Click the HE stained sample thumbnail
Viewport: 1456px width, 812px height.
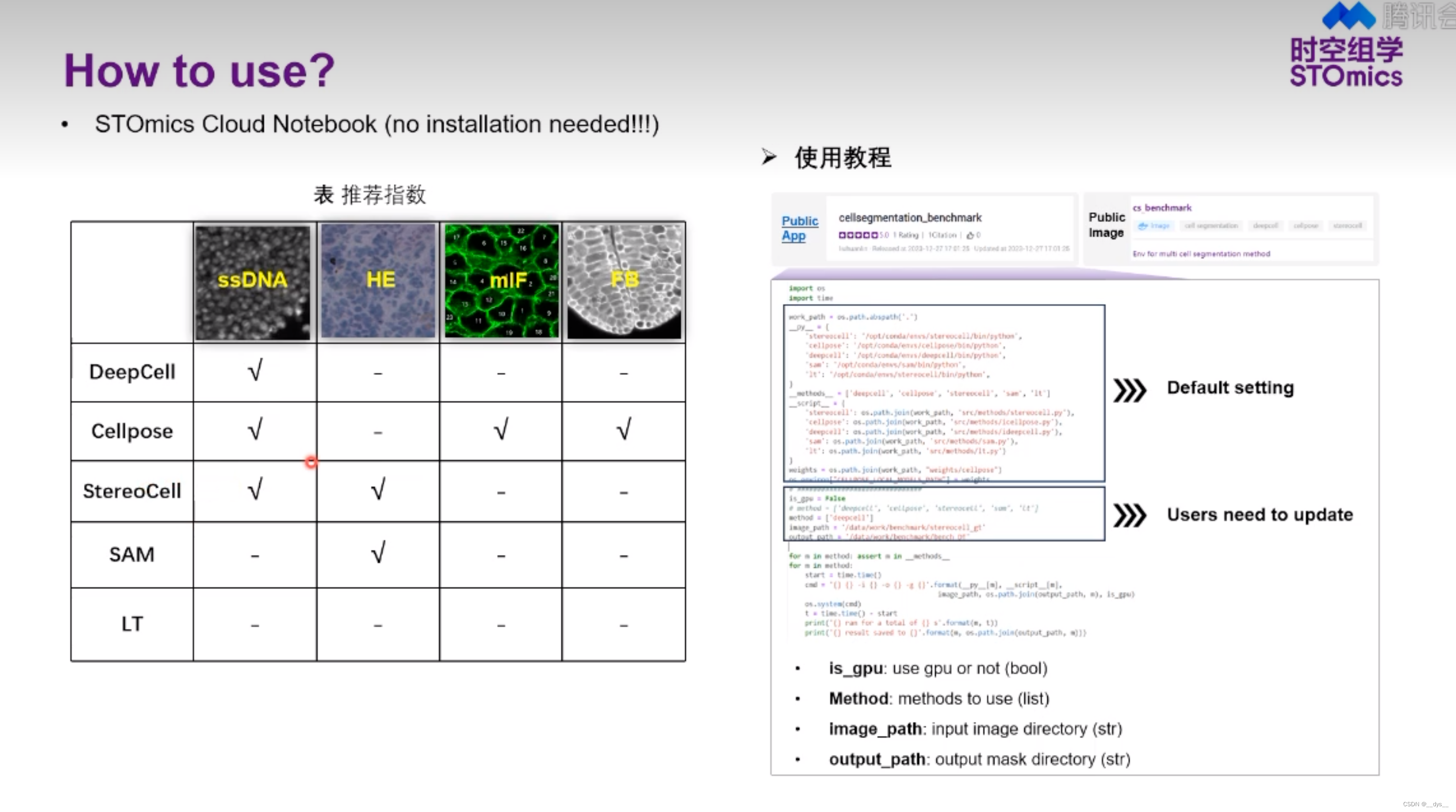tap(378, 281)
